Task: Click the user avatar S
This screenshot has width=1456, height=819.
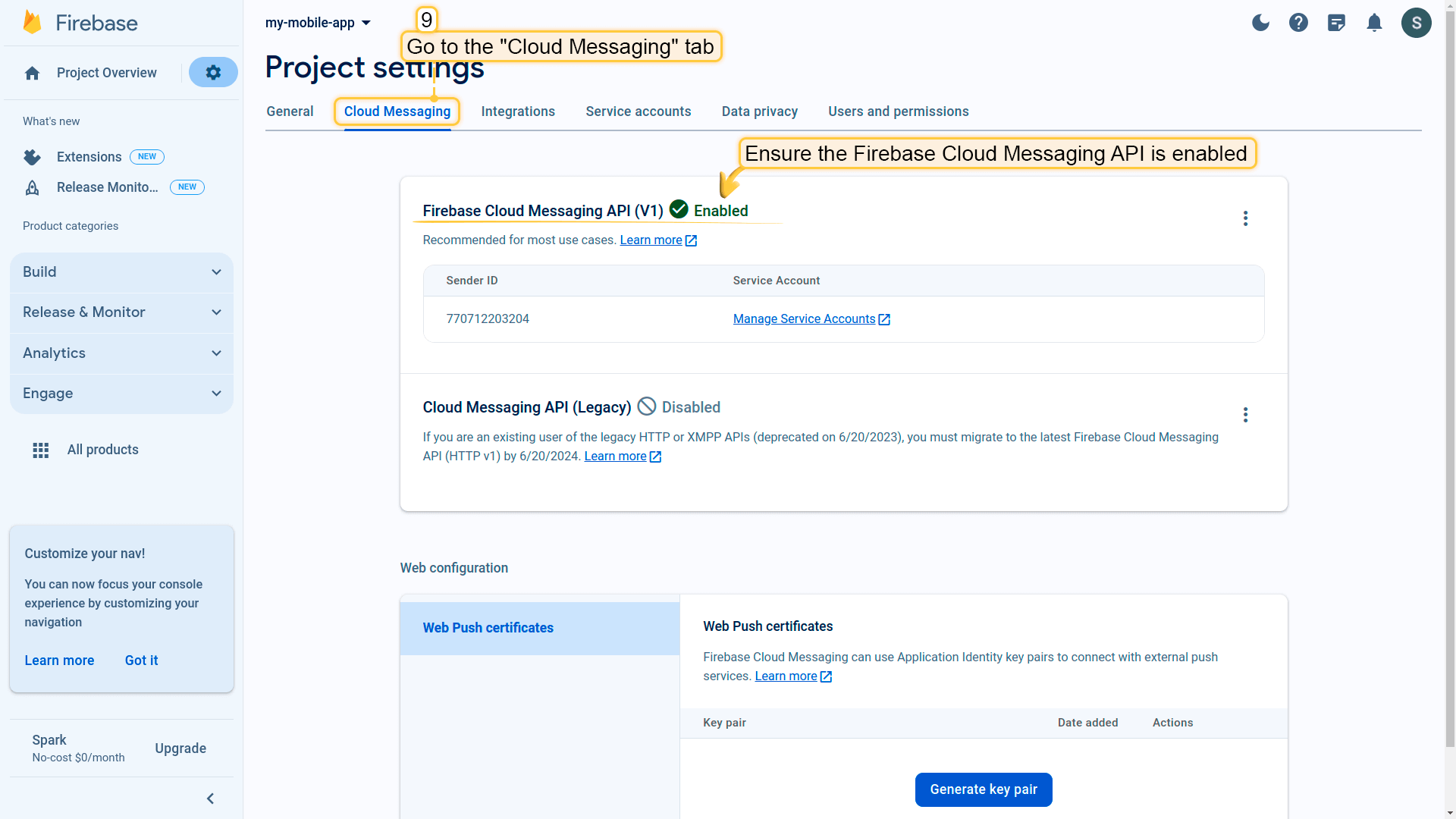Action: [1416, 23]
